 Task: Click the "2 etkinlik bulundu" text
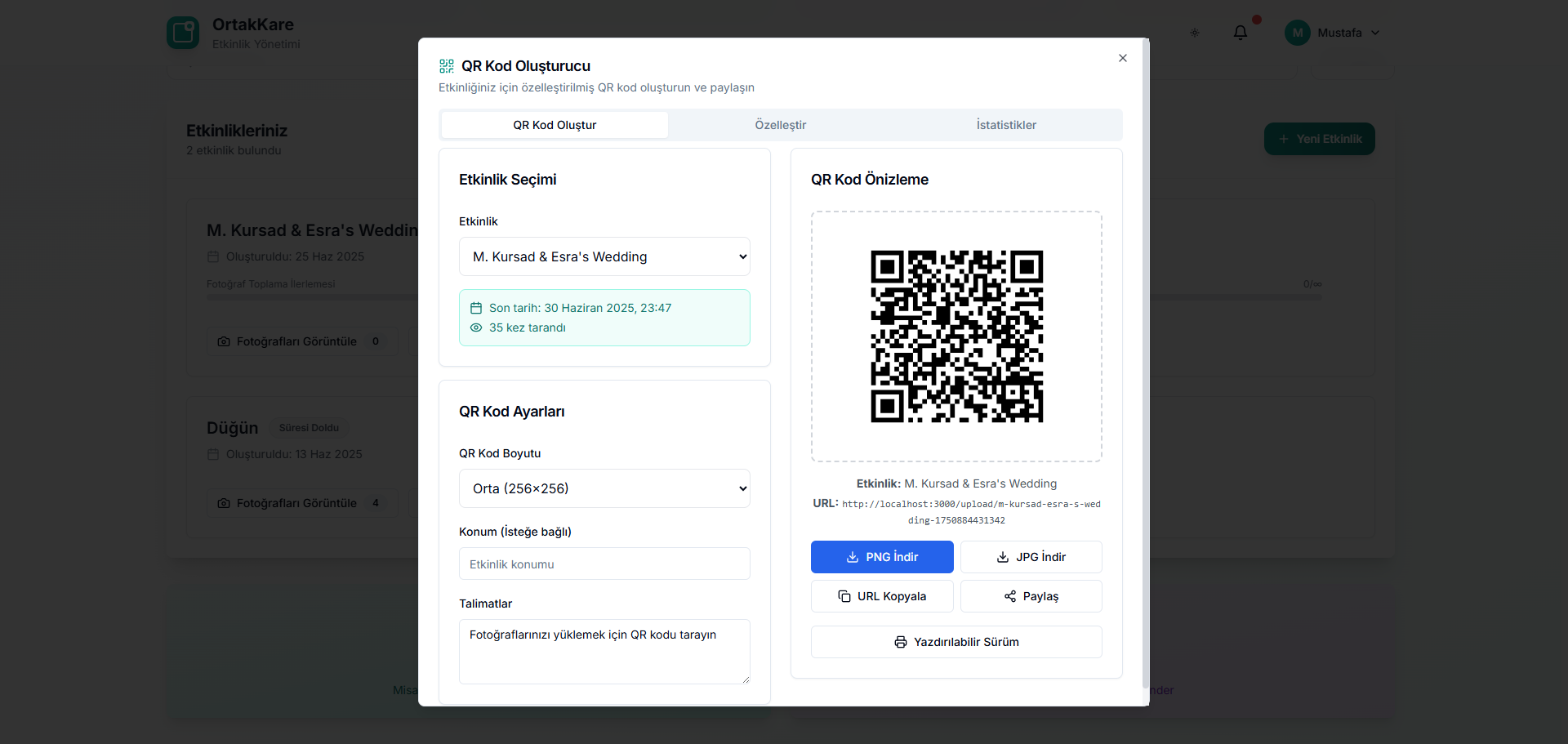tap(234, 150)
